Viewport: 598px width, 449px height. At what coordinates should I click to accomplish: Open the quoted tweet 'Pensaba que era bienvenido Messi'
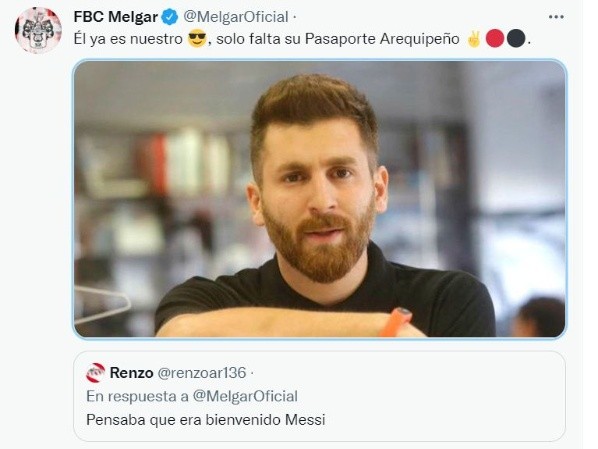coord(206,420)
